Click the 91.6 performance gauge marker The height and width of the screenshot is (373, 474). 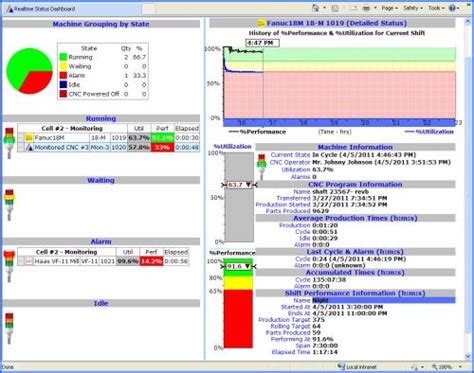click(x=238, y=266)
